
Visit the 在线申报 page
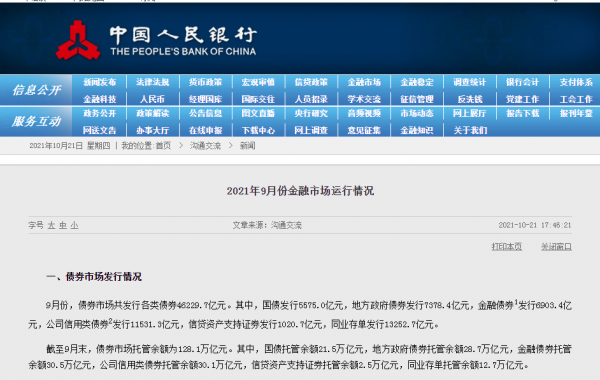(205, 130)
